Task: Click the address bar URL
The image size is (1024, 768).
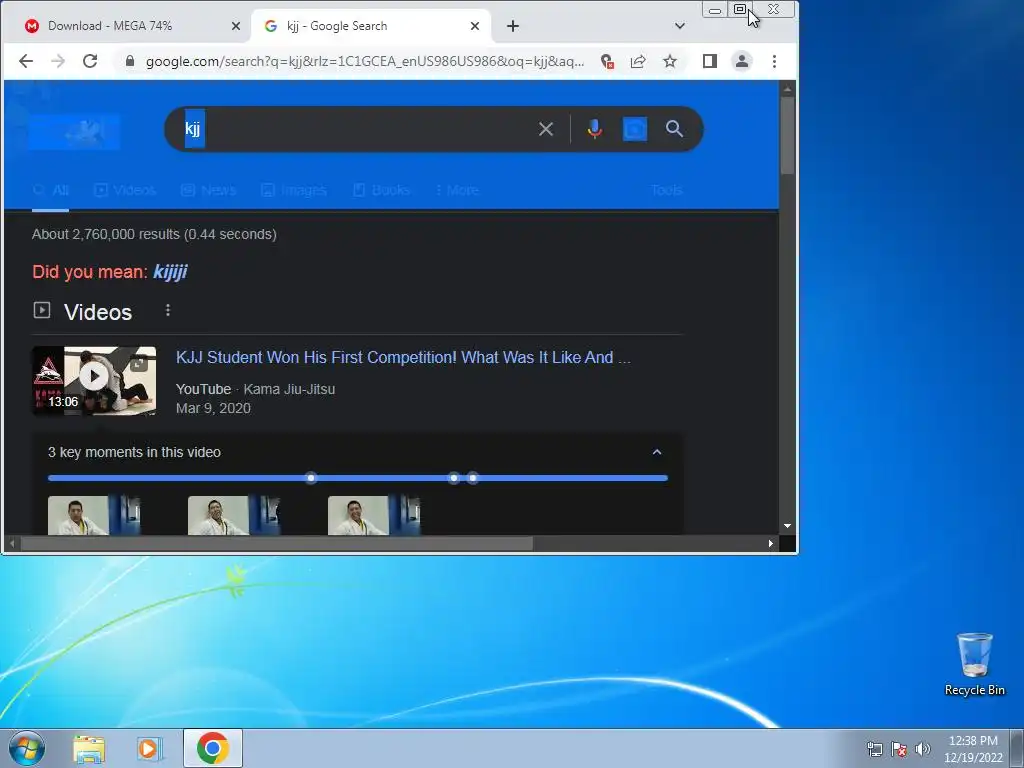Action: pos(364,61)
